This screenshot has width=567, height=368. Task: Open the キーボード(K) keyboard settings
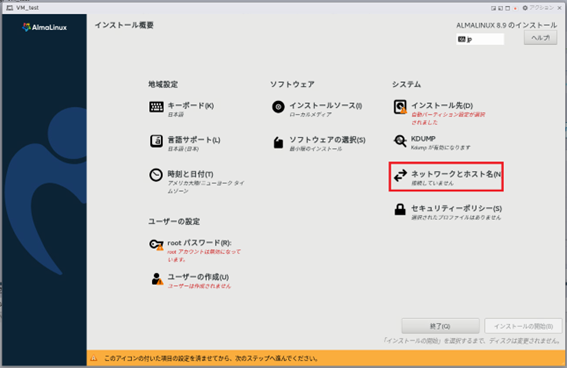pos(182,109)
